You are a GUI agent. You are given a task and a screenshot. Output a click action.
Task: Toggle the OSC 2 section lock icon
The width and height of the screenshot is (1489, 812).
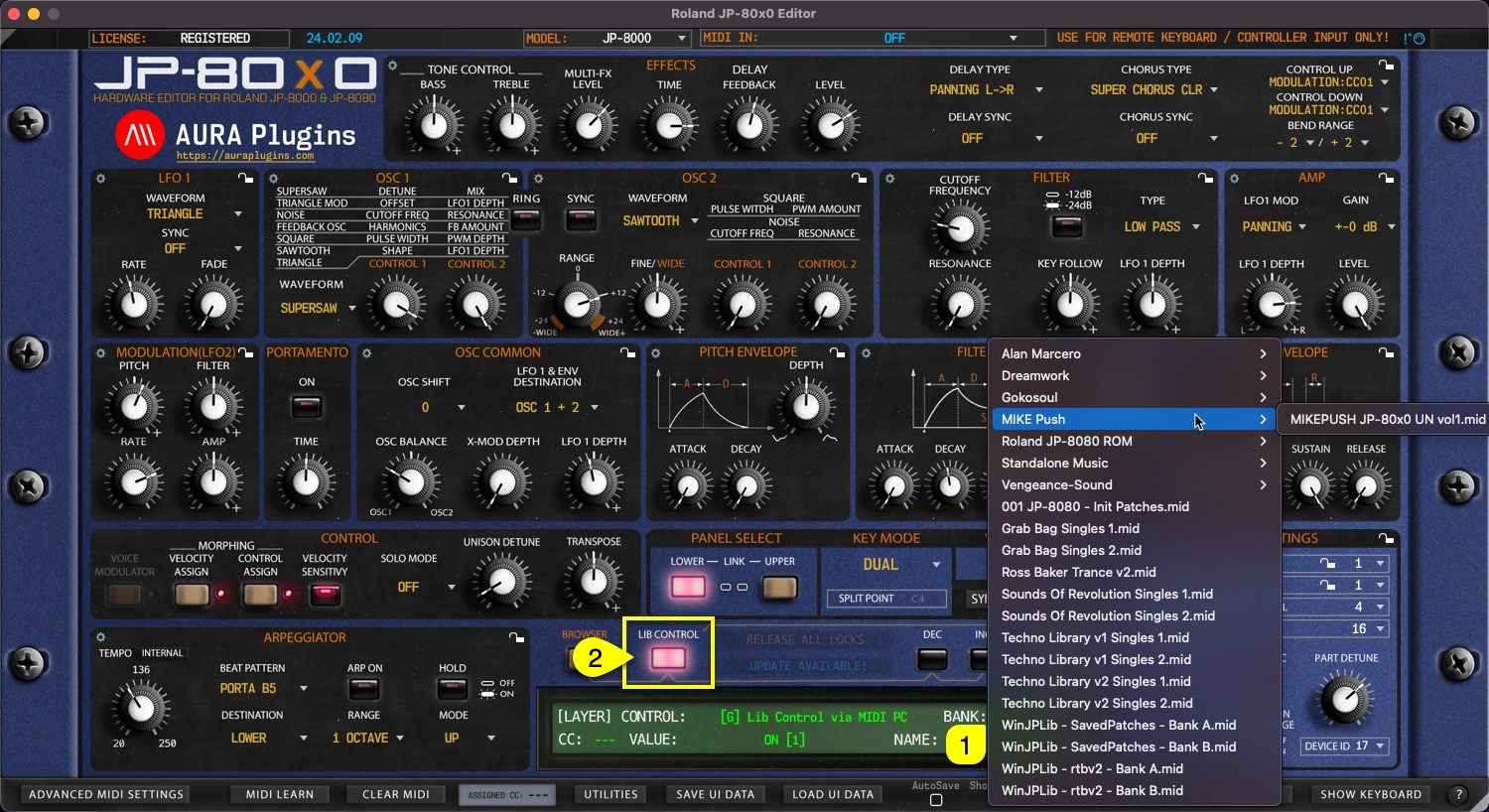(860, 179)
